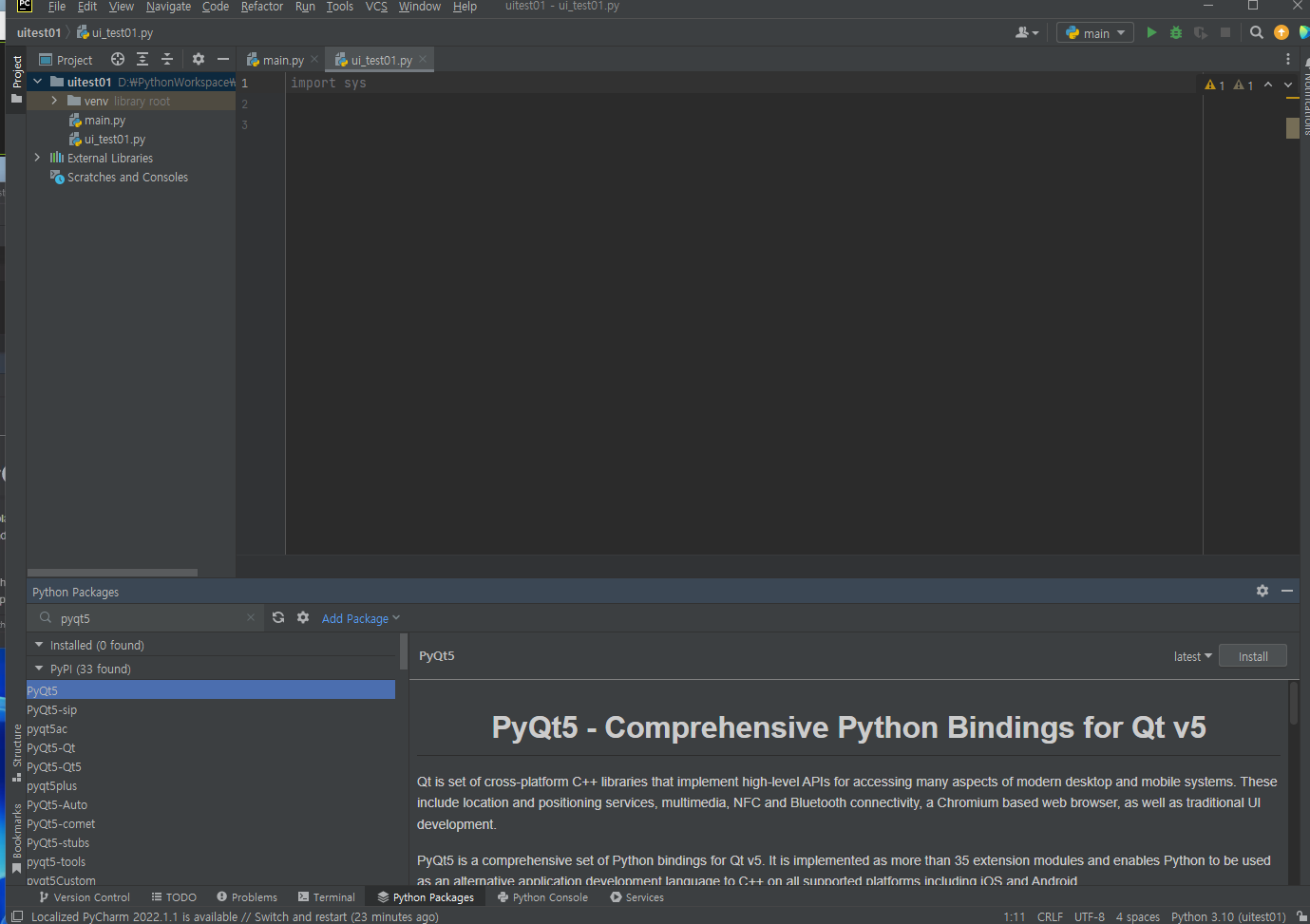
Task: Open Search Everywhere magnifier icon
Action: click(1256, 32)
